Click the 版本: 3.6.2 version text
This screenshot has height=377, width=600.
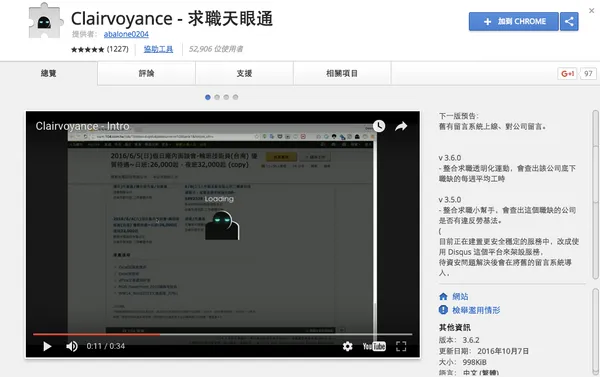click(x=459, y=340)
